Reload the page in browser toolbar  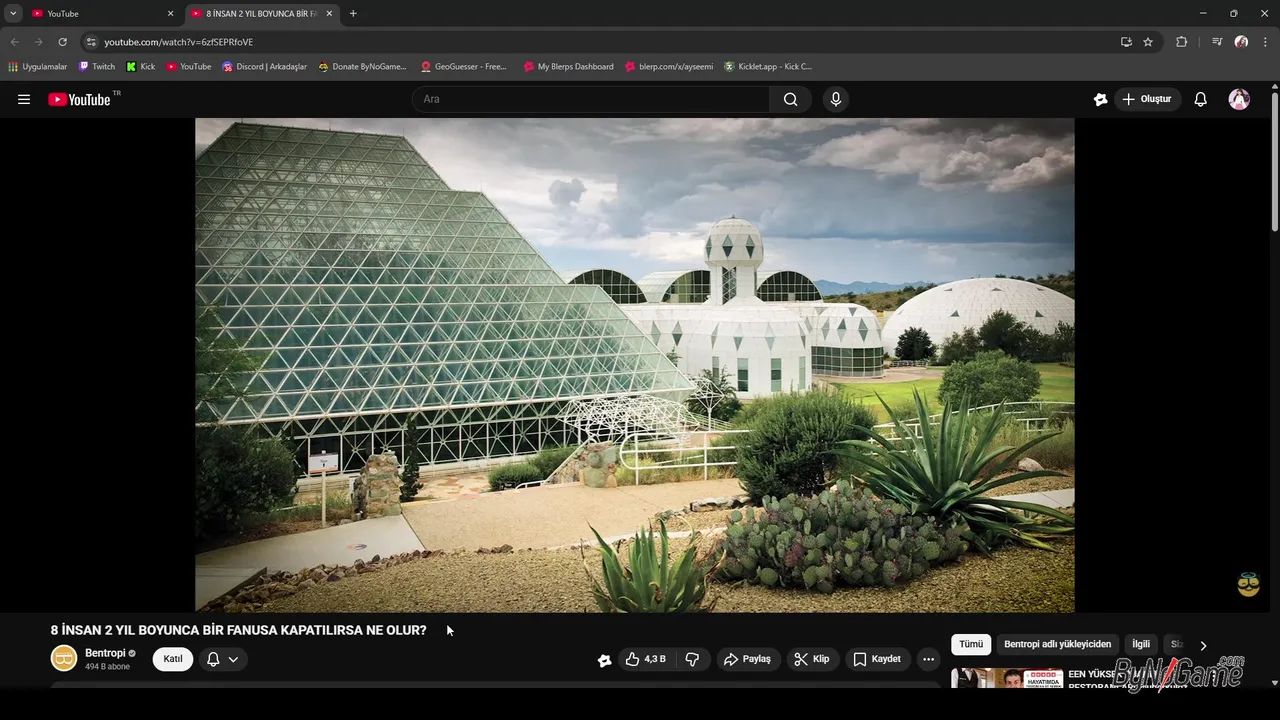coord(62,42)
